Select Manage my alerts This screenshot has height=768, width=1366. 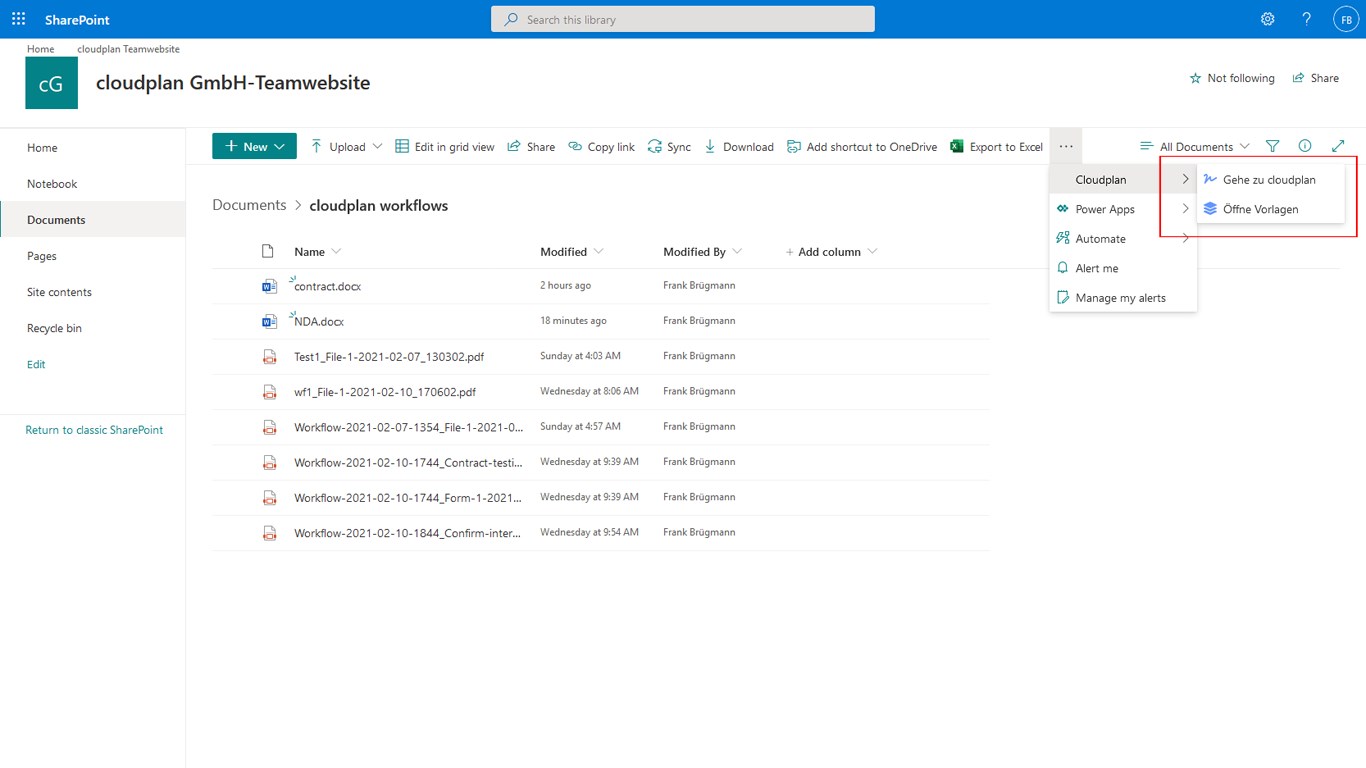click(x=1123, y=298)
